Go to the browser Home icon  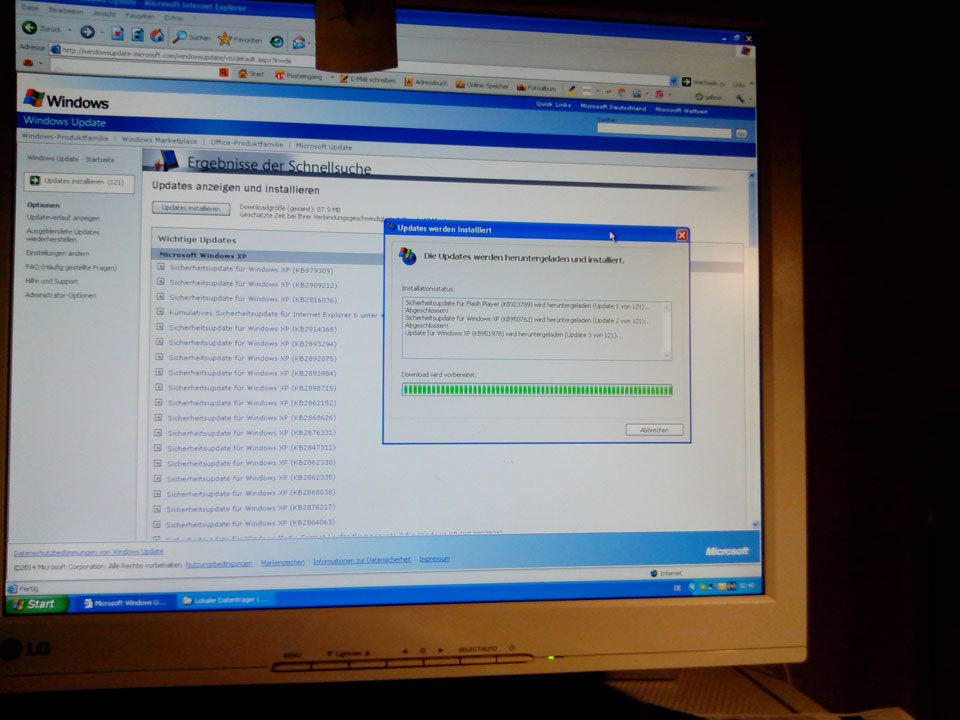156,35
